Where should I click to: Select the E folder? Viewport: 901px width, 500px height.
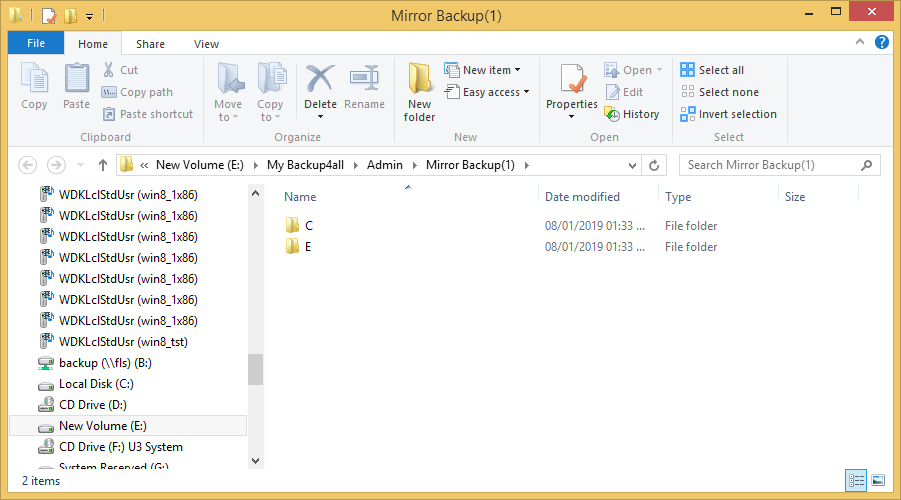coord(298,247)
